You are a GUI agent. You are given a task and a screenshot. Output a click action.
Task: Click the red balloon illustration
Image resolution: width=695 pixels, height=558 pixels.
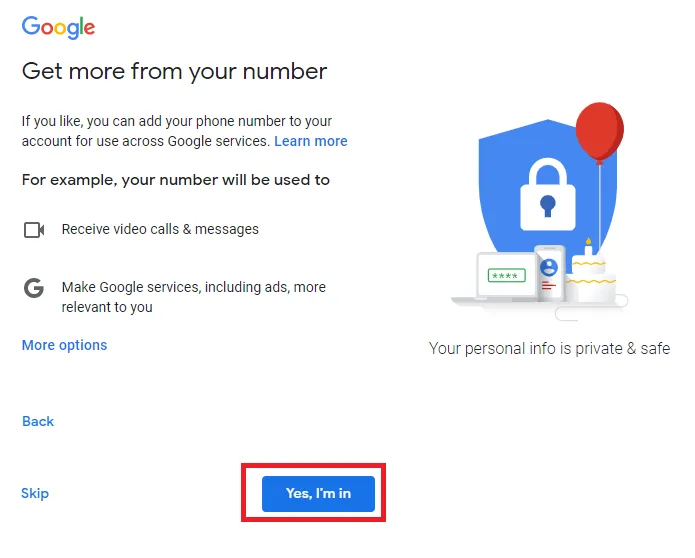pos(599,132)
